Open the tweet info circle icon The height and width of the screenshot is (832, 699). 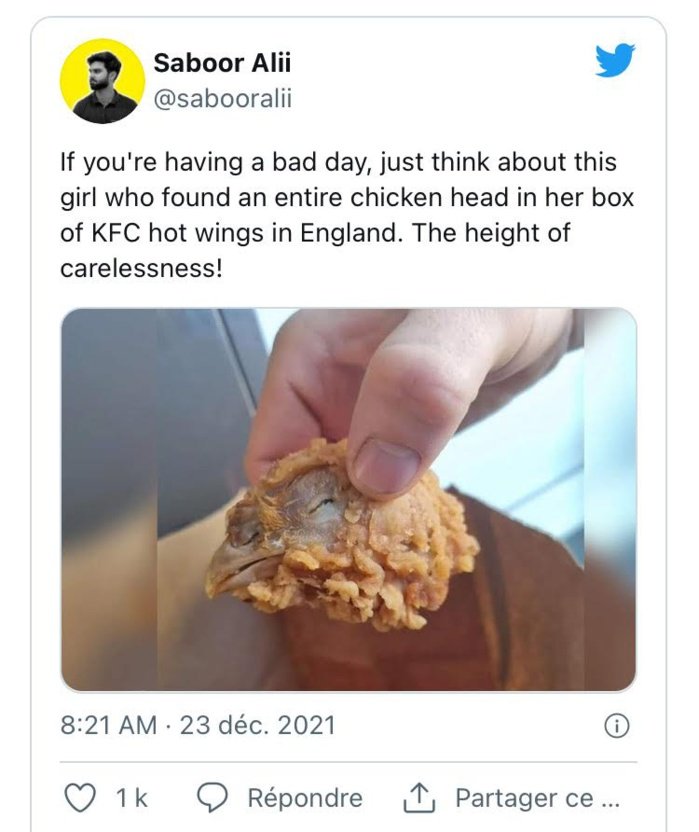pyautogui.click(x=617, y=726)
